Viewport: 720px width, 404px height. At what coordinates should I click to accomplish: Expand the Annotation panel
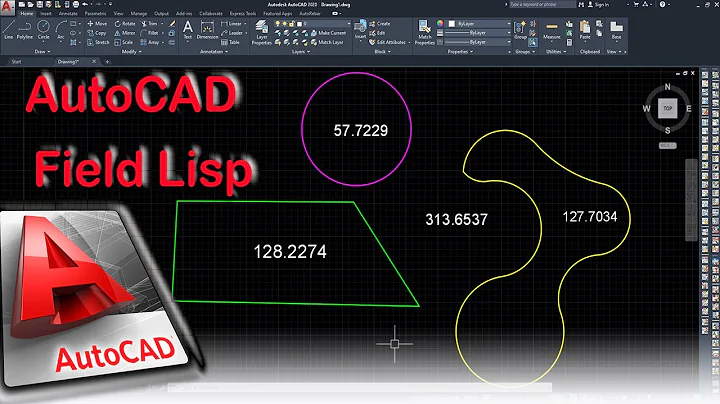pos(214,52)
